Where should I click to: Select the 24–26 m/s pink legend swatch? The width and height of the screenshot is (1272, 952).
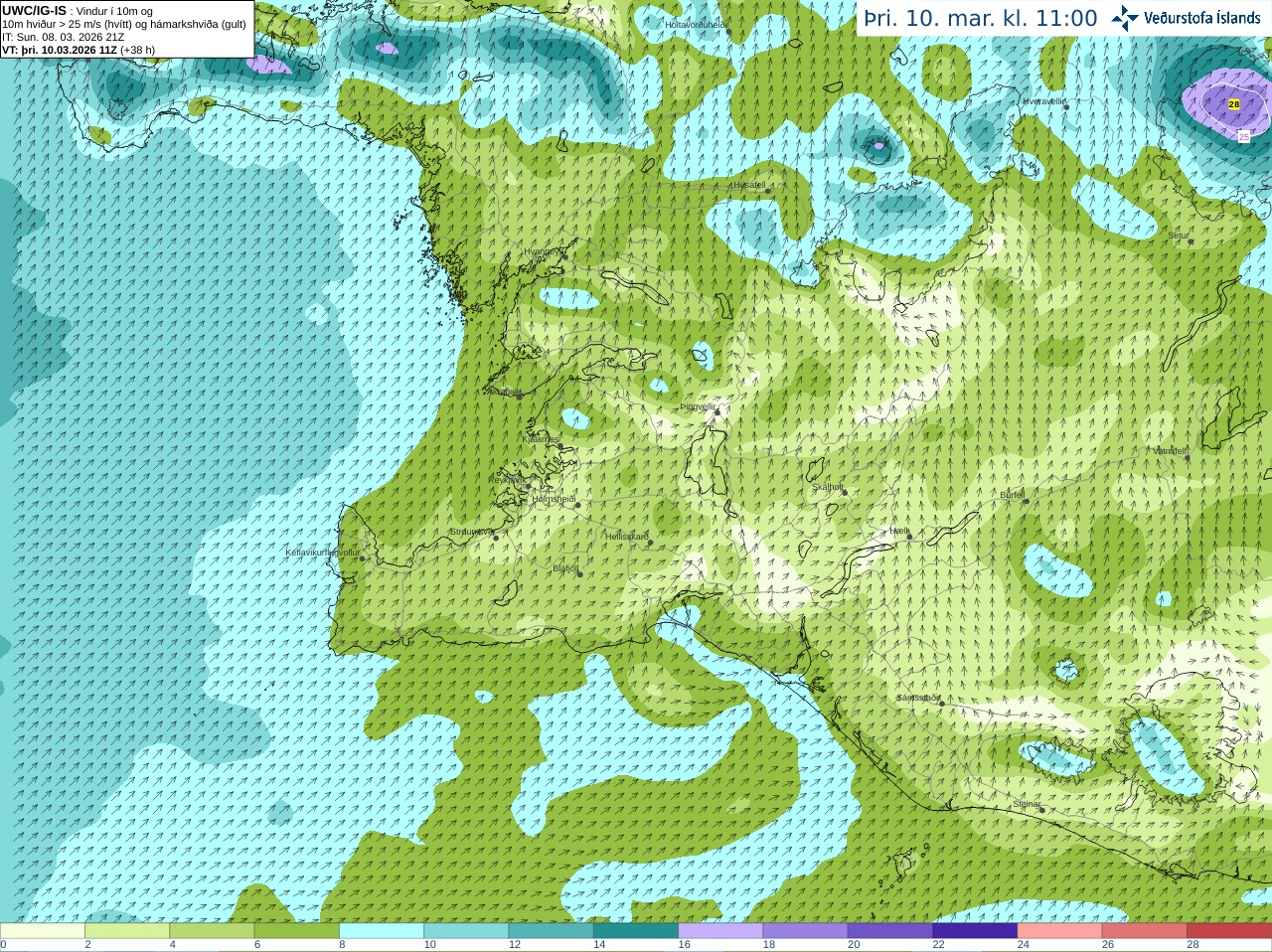click(x=1059, y=931)
